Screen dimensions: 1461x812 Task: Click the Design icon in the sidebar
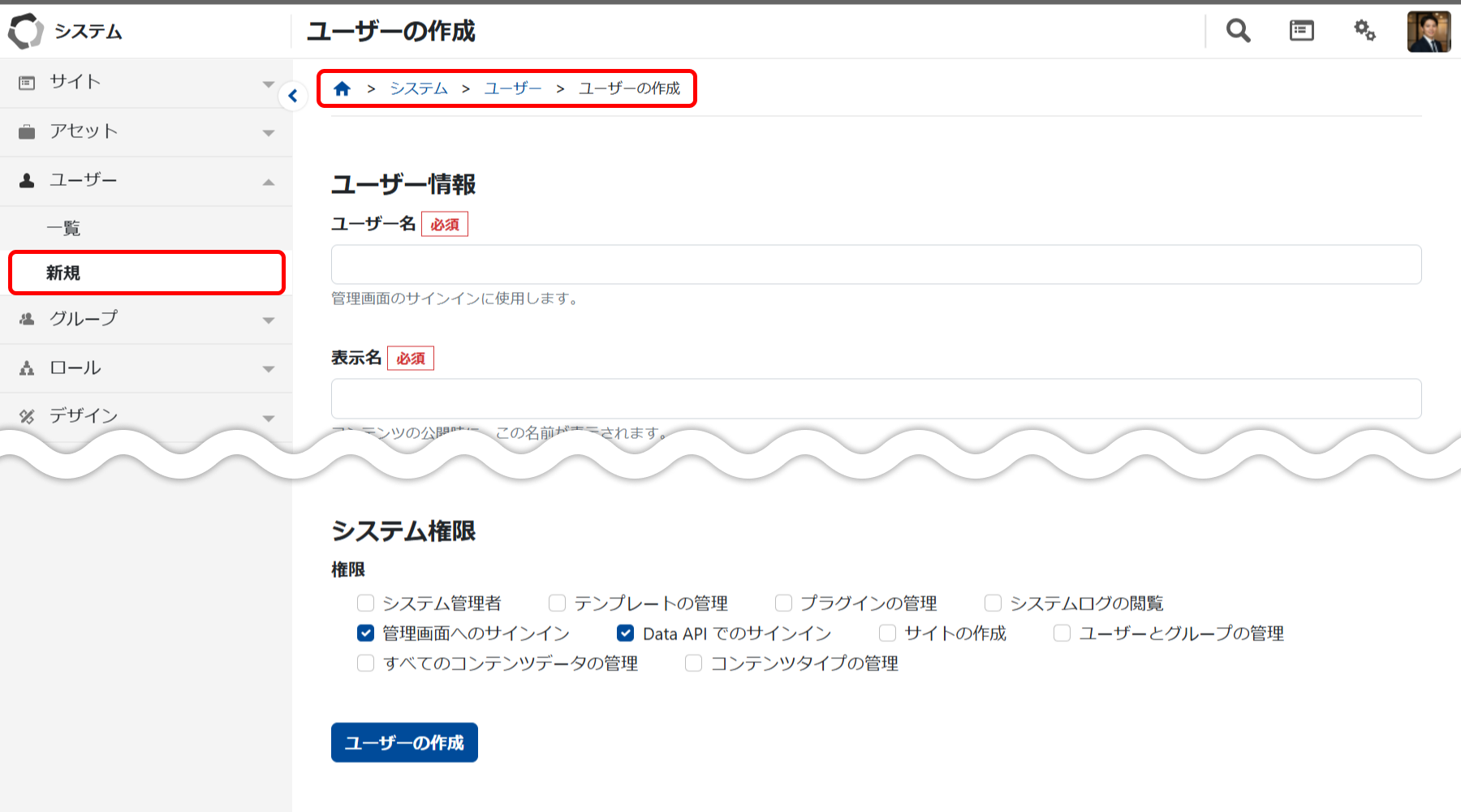tap(27, 416)
